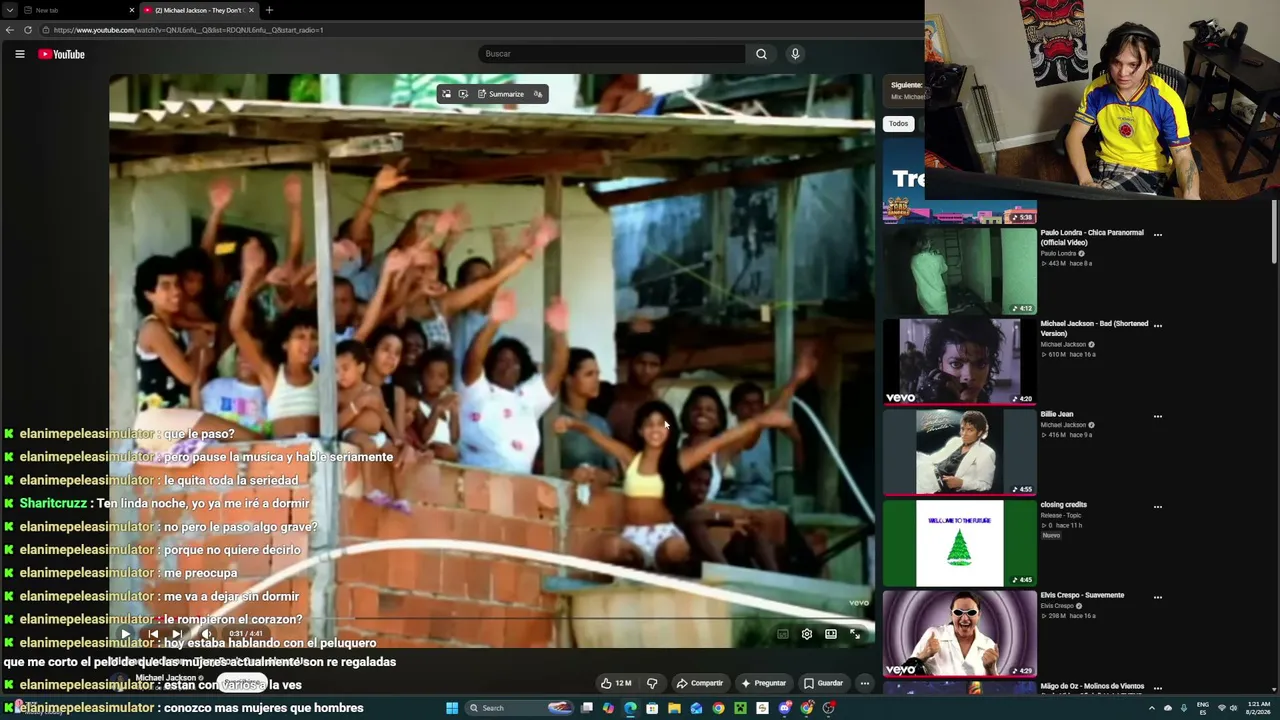Image resolution: width=1280 pixels, height=720 pixels.
Task: Close the Michael Jackson video tab
Action: click(251, 10)
